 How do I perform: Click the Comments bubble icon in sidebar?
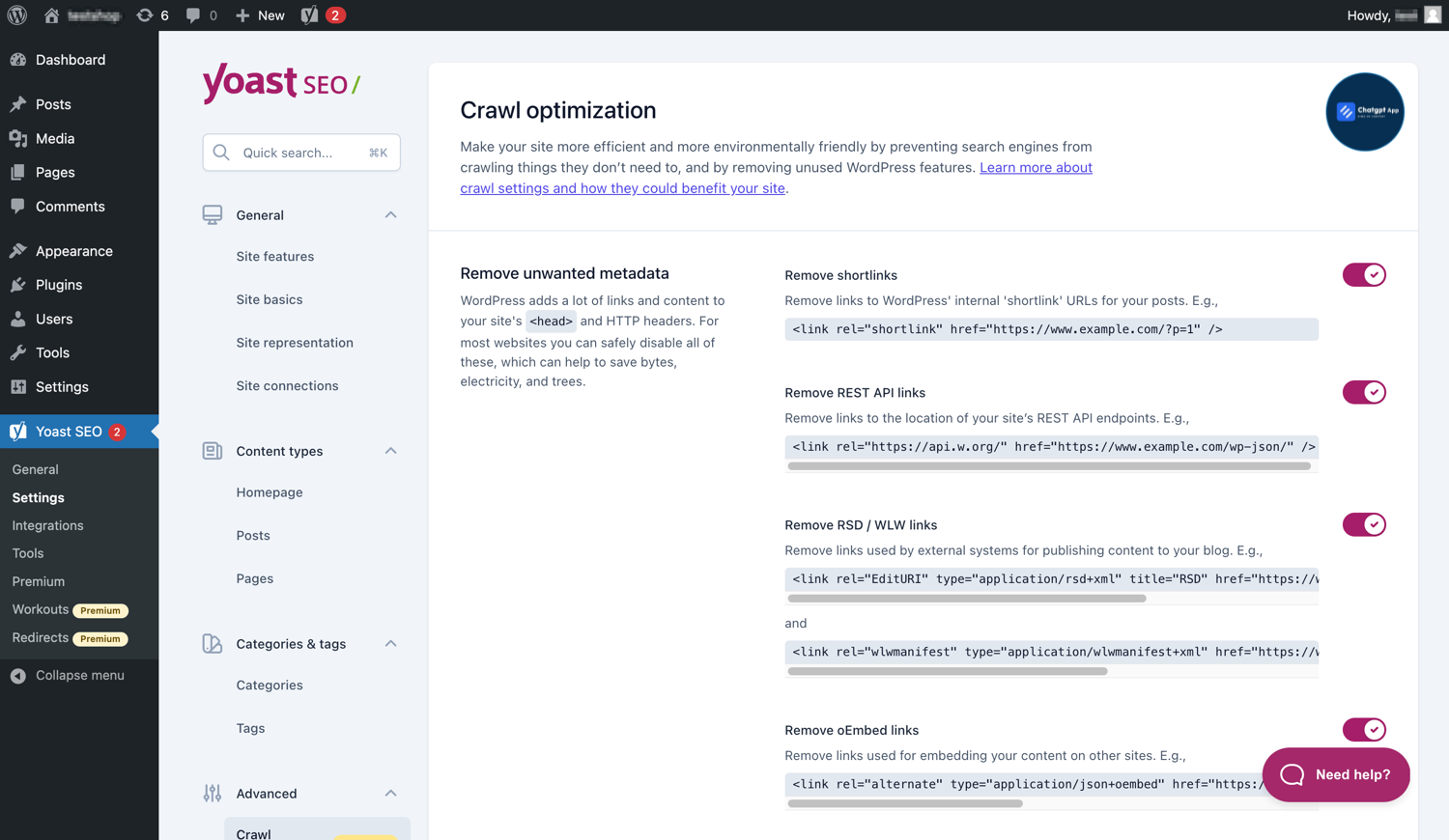pos(18,207)
